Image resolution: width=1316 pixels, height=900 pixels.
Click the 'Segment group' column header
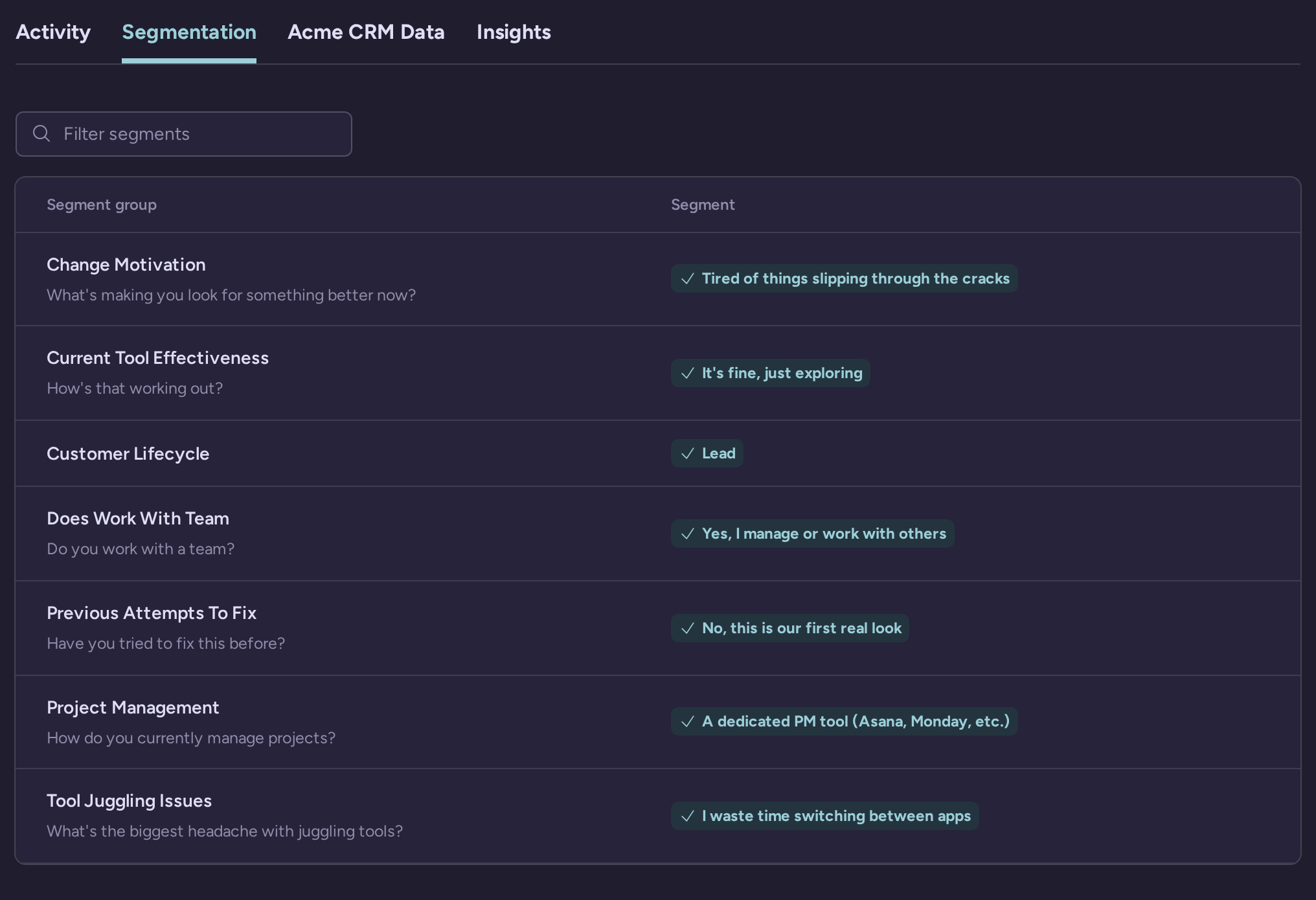(102, 205)
